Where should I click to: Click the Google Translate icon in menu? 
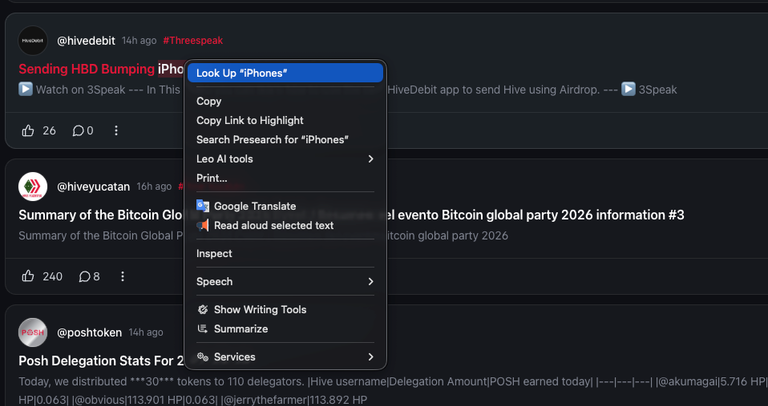click(202, 206)
